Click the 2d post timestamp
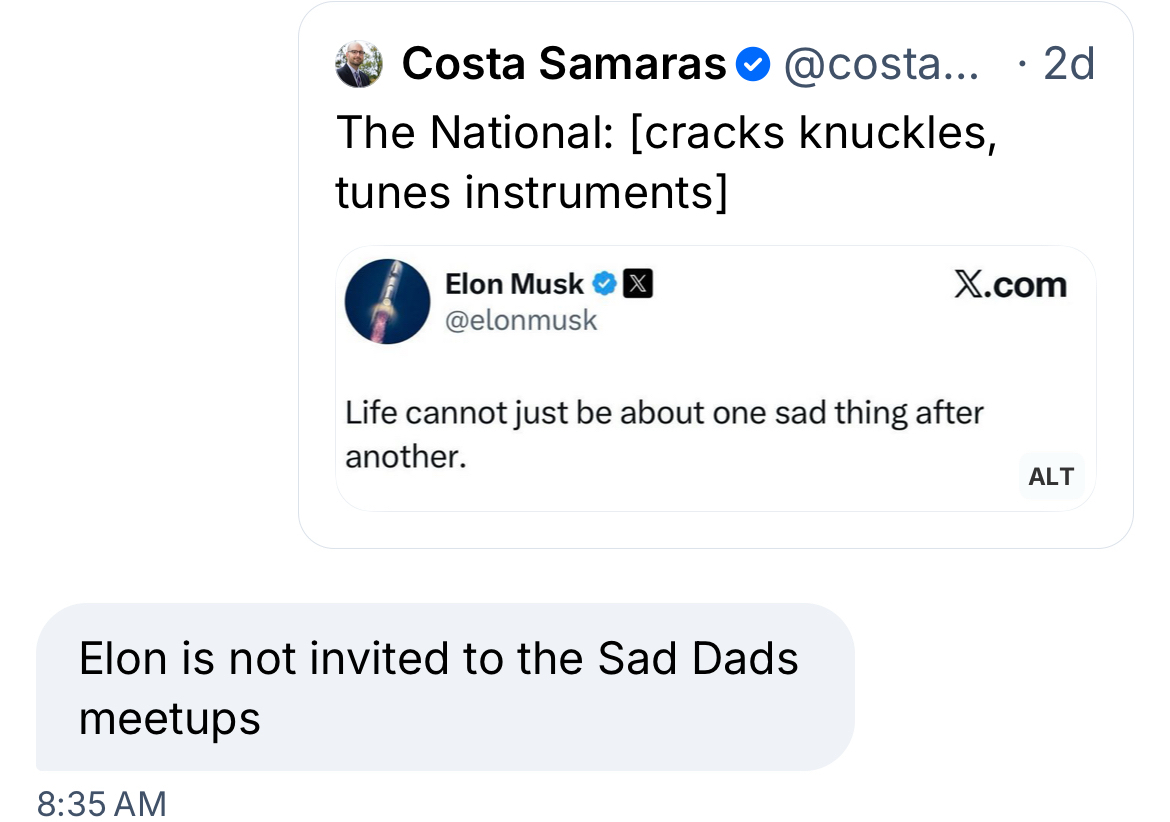The width and height of the screenshot is (1170, 822). point(1067,65)
